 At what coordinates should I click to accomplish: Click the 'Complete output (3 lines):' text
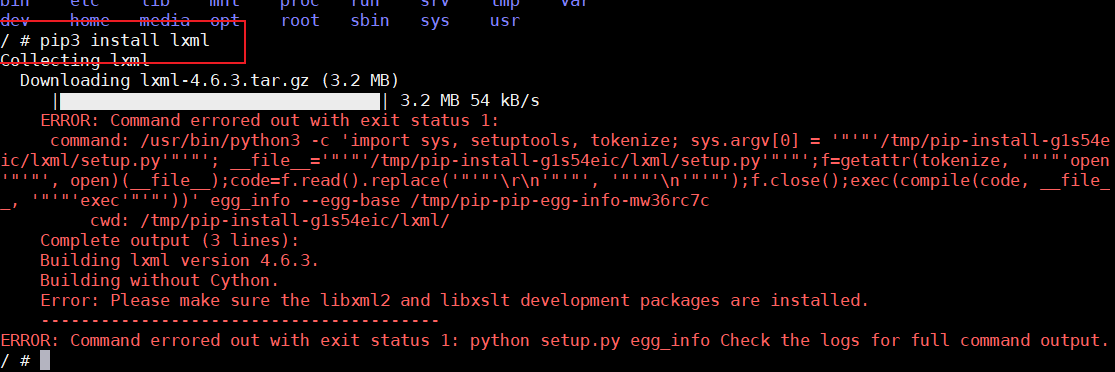pos(169,240)
